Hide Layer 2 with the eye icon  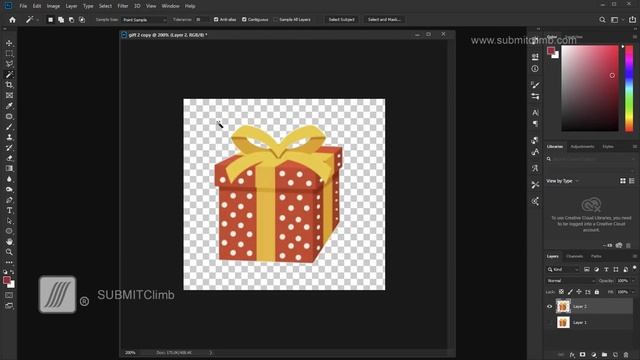549,307
